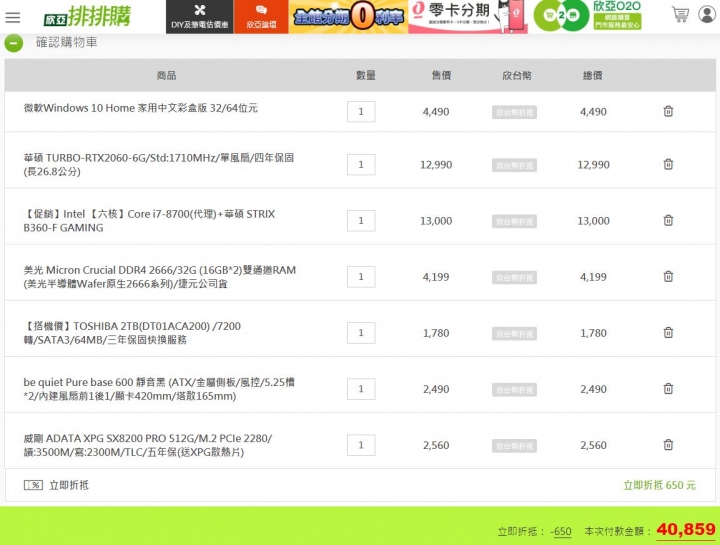Click 欣台幣折抵 button for ADATA SX8200
The height and width of the screenshot is (545, 720).
pyautogui.click(x=514, y=446)
